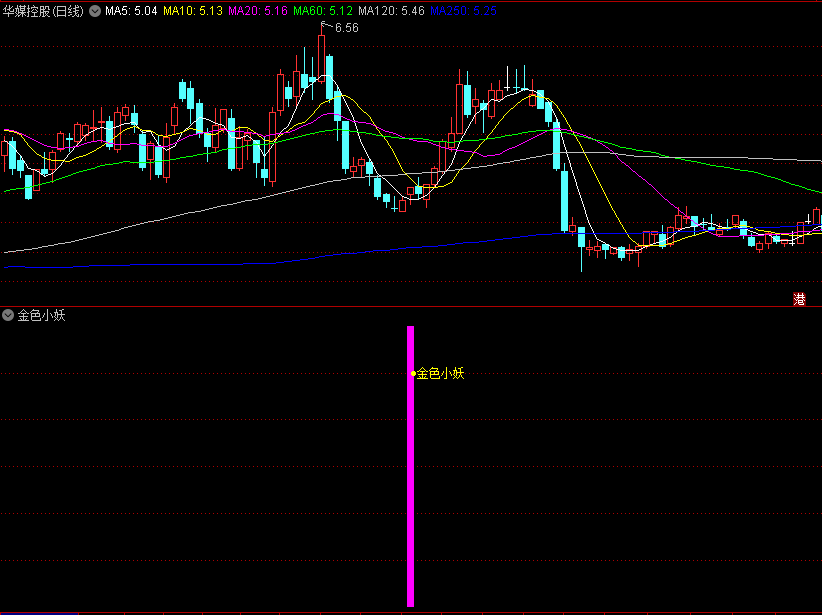
Task: Click the yellow 金色小妖 signal label
Action: (x=440, y=374)
